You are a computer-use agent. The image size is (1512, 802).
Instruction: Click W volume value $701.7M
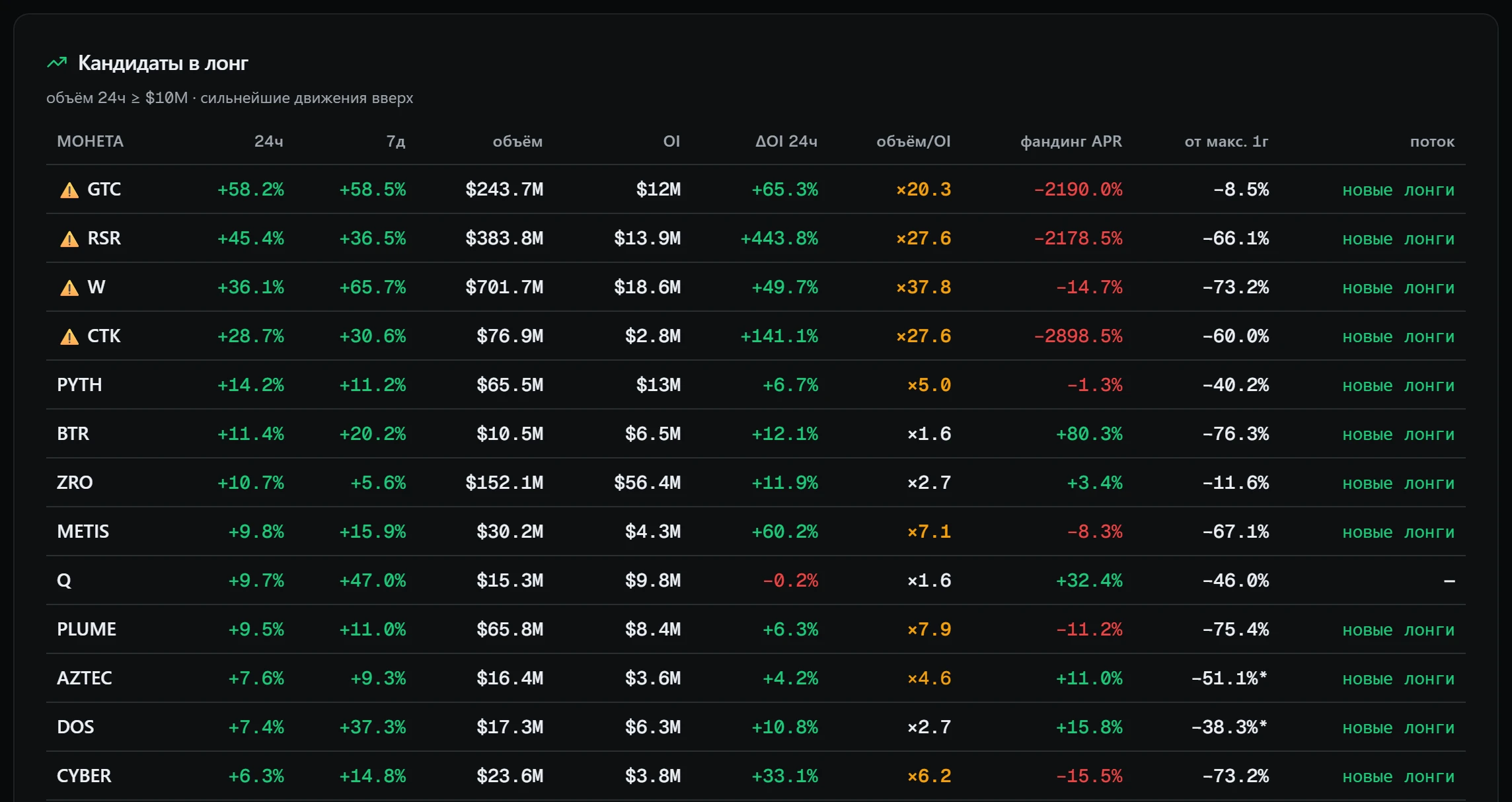coord(504,287)
